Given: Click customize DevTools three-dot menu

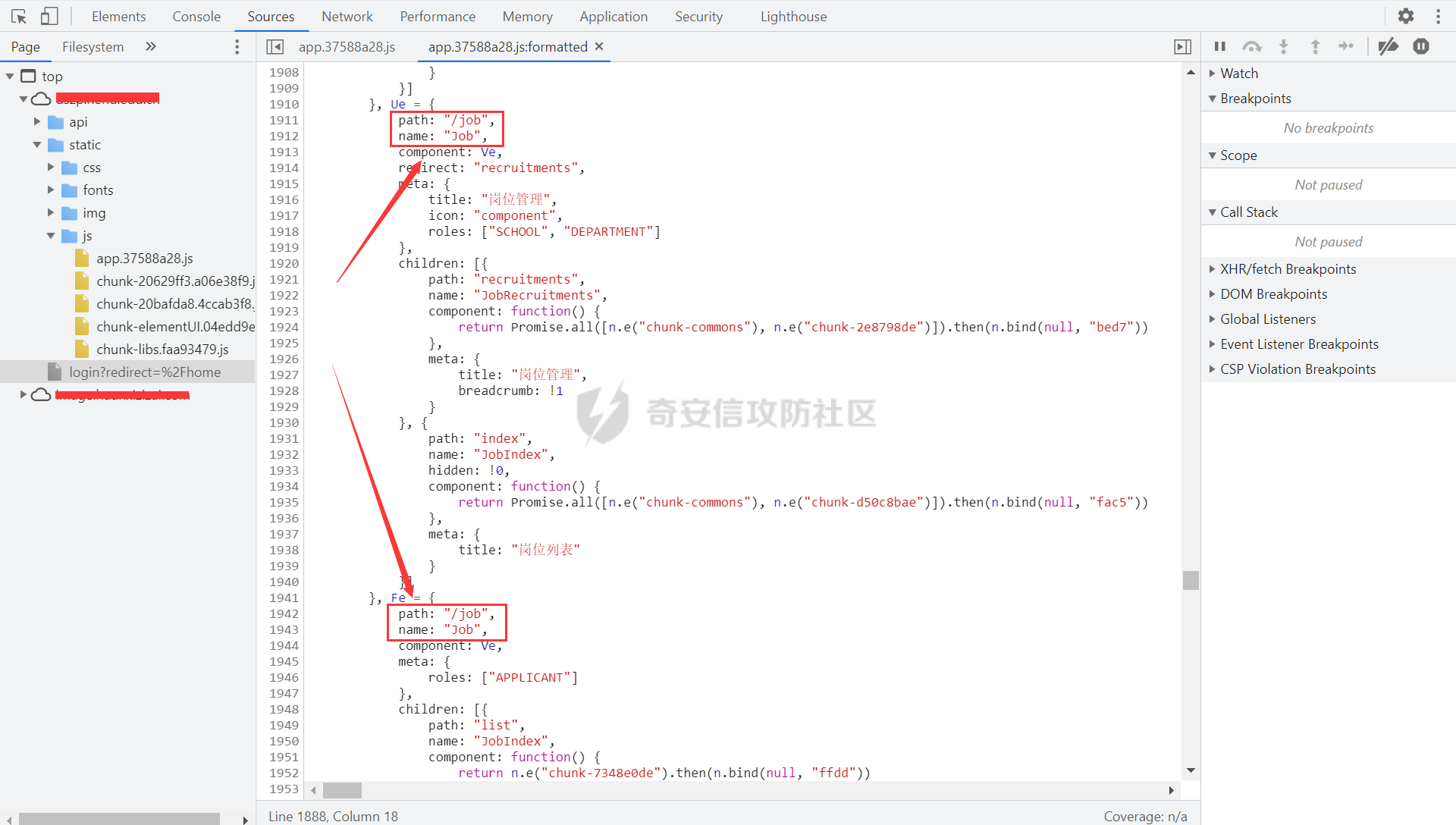Looking at the screenshot, I should pos(1438,16).
